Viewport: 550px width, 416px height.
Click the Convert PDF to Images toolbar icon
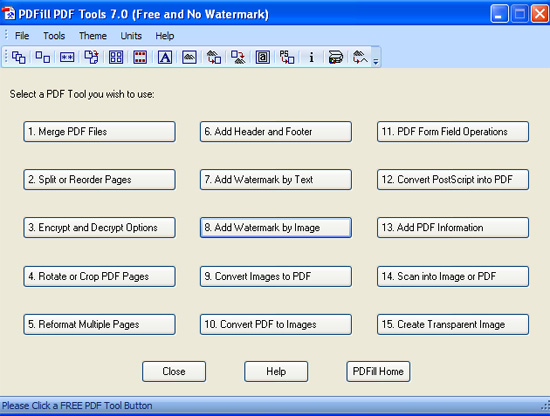pyautogui.click(x=238, y=57)
